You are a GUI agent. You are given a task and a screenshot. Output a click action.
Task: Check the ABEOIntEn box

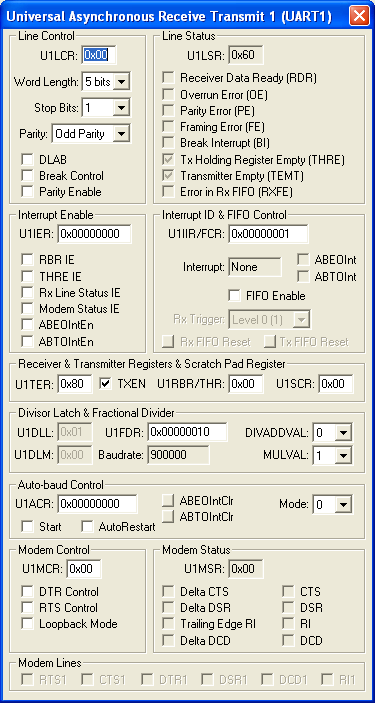click(x=28, y=325)
